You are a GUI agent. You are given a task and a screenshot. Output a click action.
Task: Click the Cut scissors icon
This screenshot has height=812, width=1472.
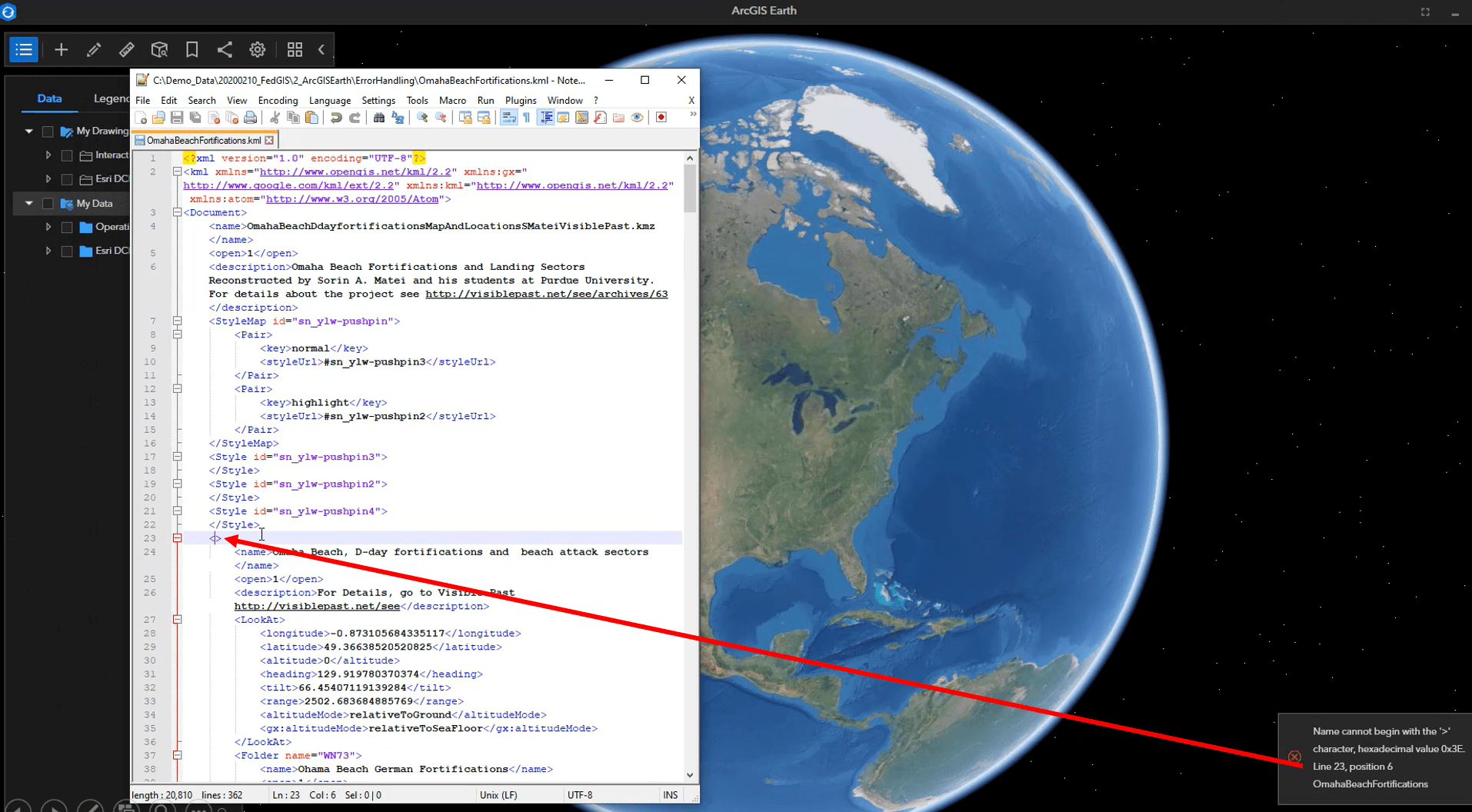[x=275, y=118]
